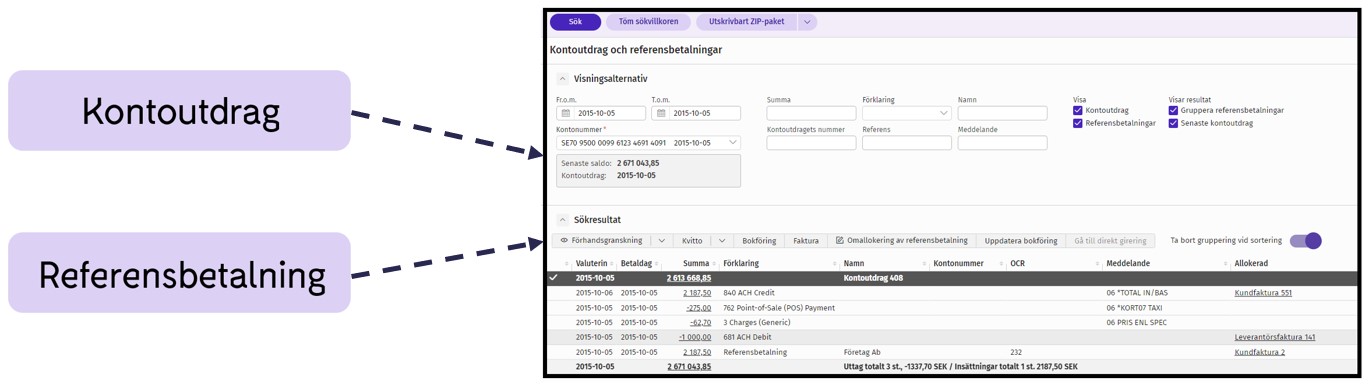
Task: Sort by Förklaring column header
Action: pos(741,264)
